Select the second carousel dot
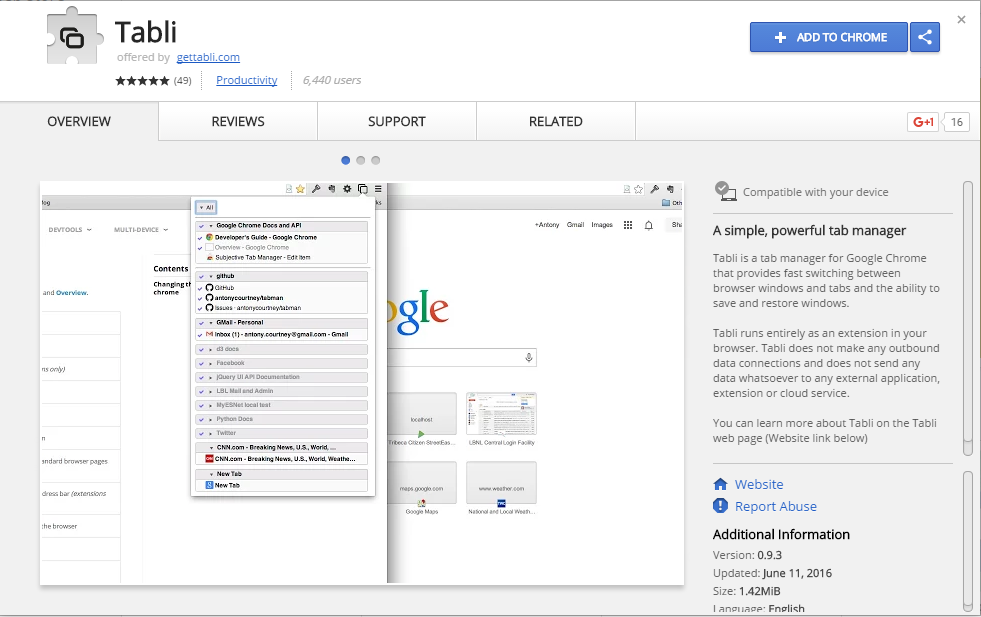The width and height of the screenshot is (981, 617). point(360,160)
